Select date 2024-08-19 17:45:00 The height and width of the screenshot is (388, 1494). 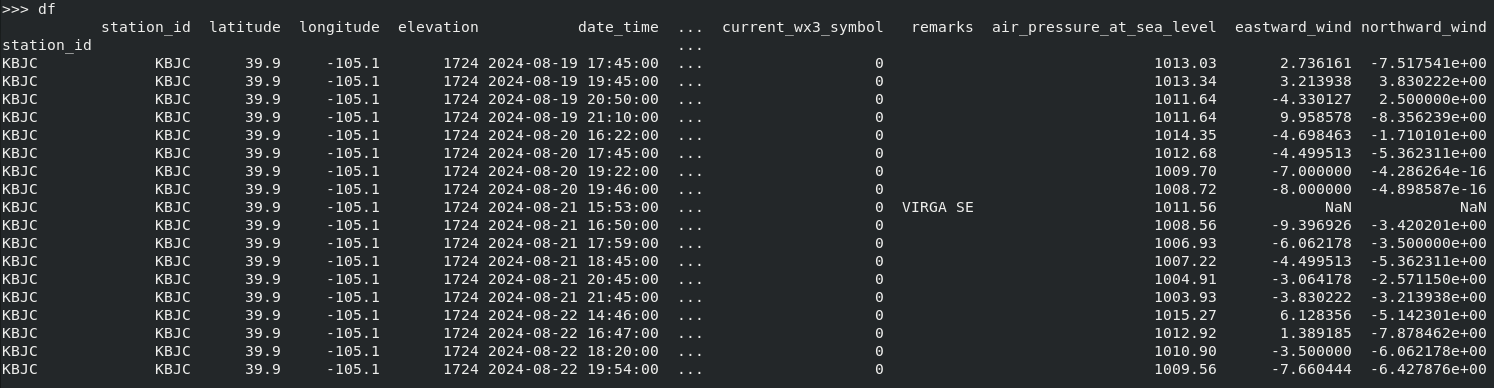pos(573,63)
